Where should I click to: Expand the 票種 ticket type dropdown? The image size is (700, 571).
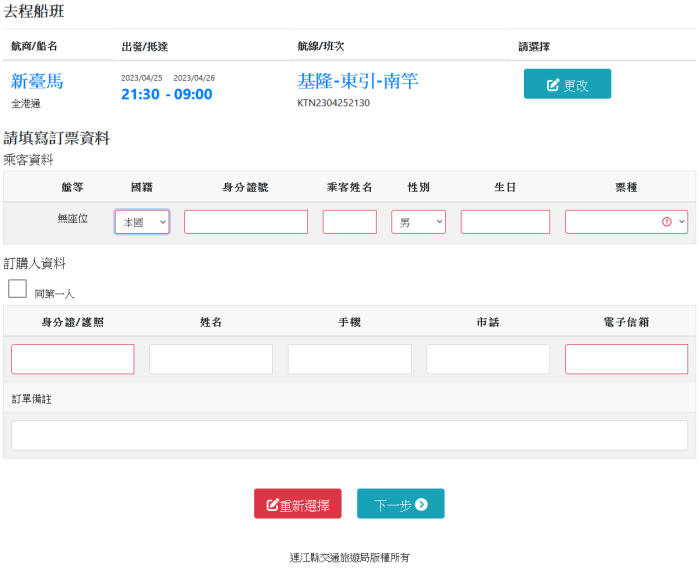[x=626, y=222]
